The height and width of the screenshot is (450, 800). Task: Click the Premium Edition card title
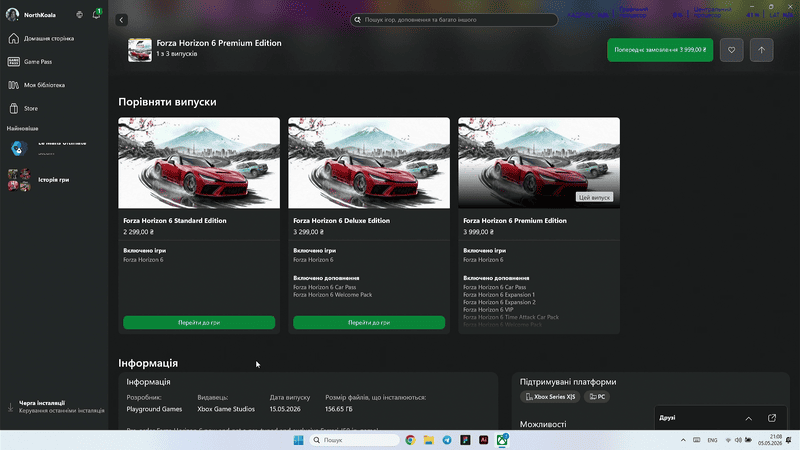[515, 221]
